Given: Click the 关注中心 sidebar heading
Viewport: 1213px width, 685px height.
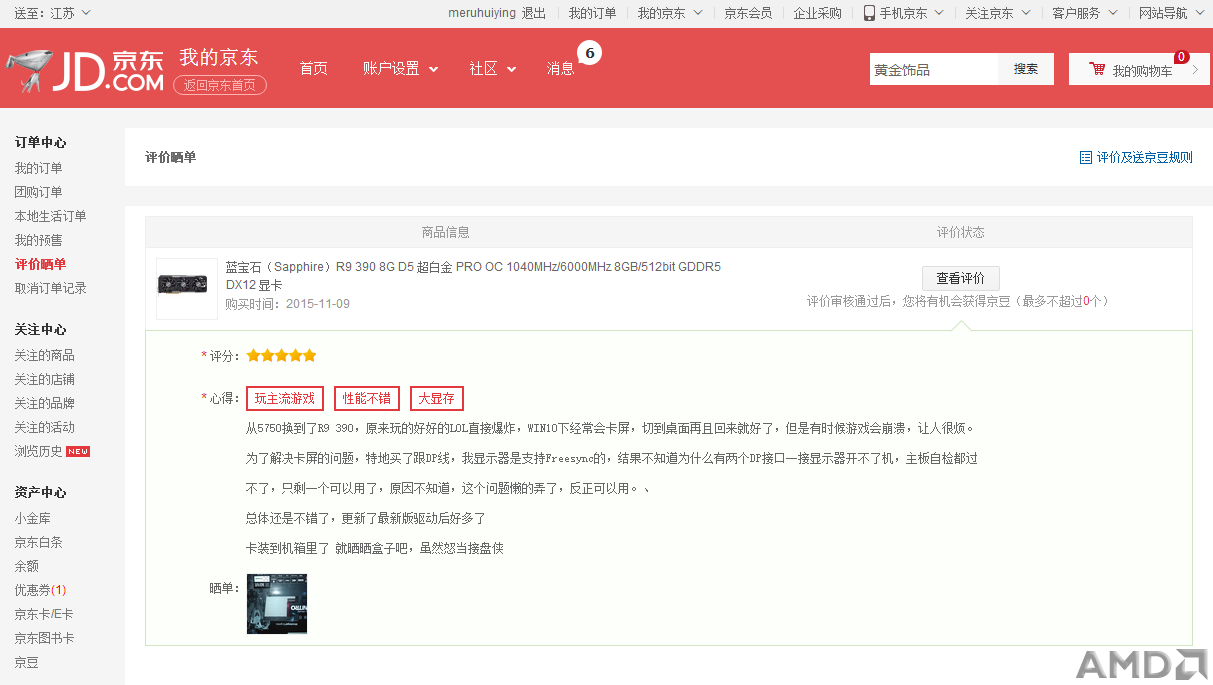Looking at the screenshot, I should tap(40, 329).
